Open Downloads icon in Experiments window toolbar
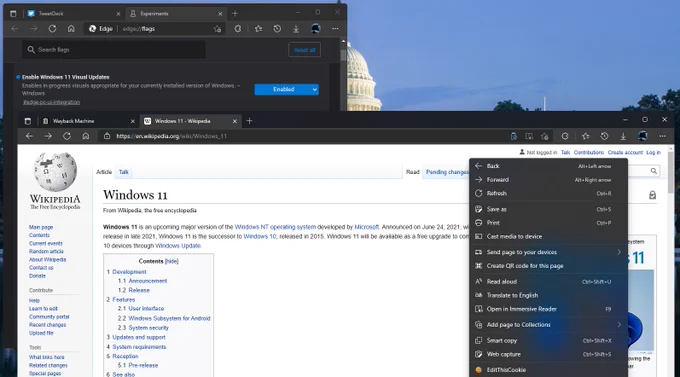Viewport: 680px width, 377px height. pos(296,29)
